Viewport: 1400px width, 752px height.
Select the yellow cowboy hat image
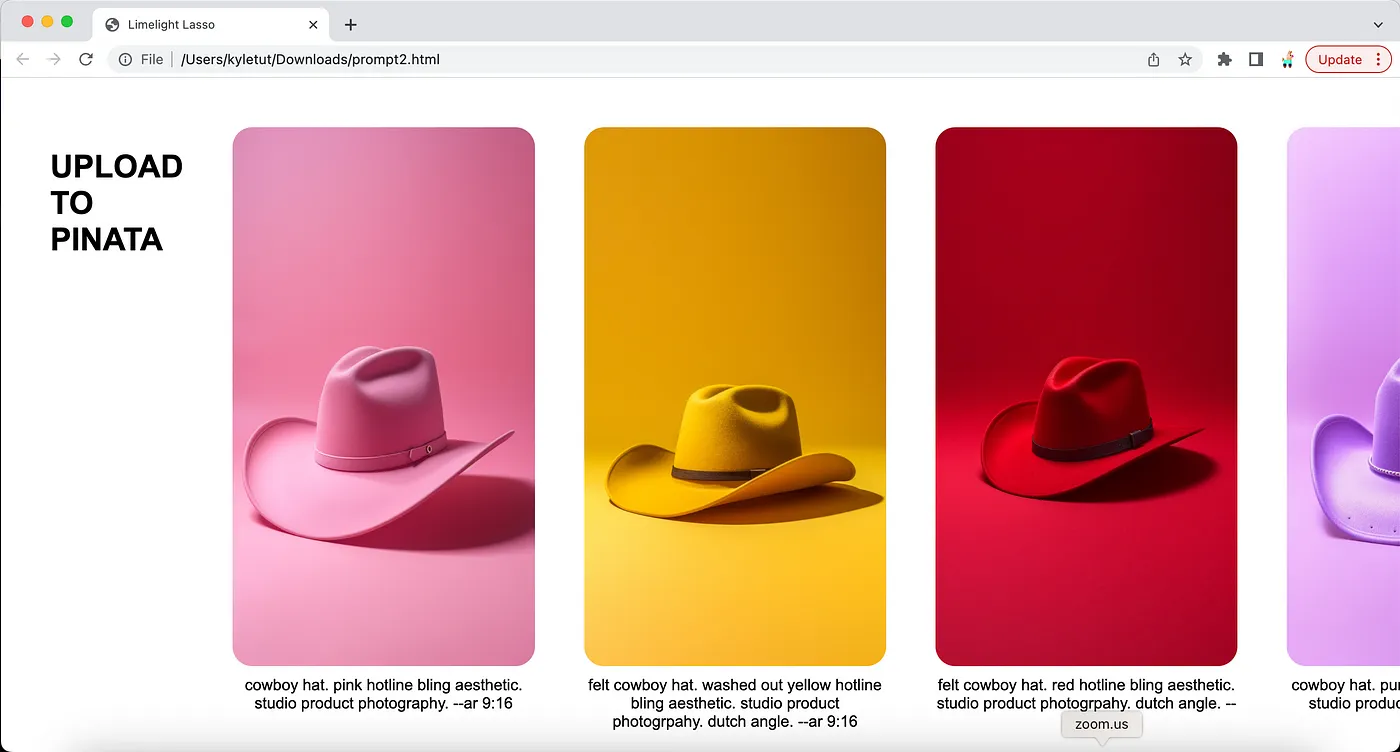735,396
